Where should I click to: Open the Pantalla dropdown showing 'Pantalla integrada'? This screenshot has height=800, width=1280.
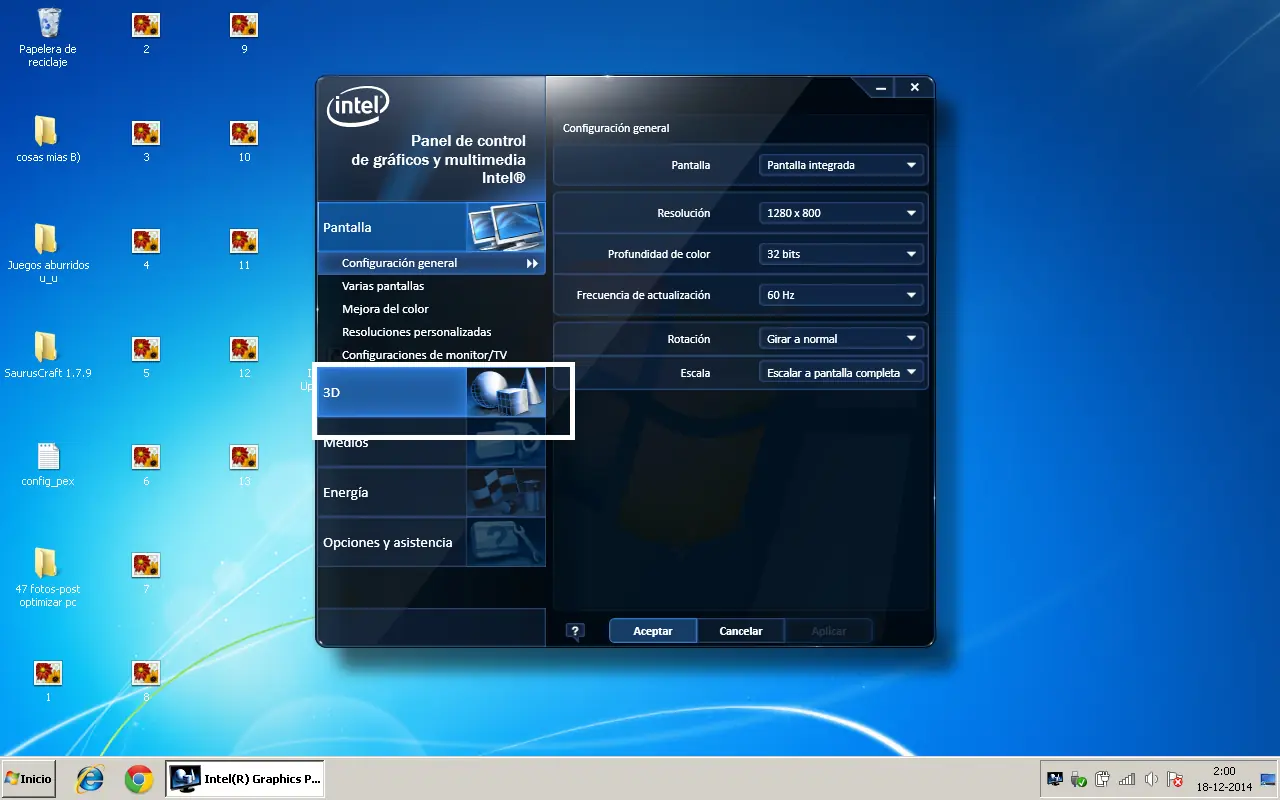[x=841, y=165]
